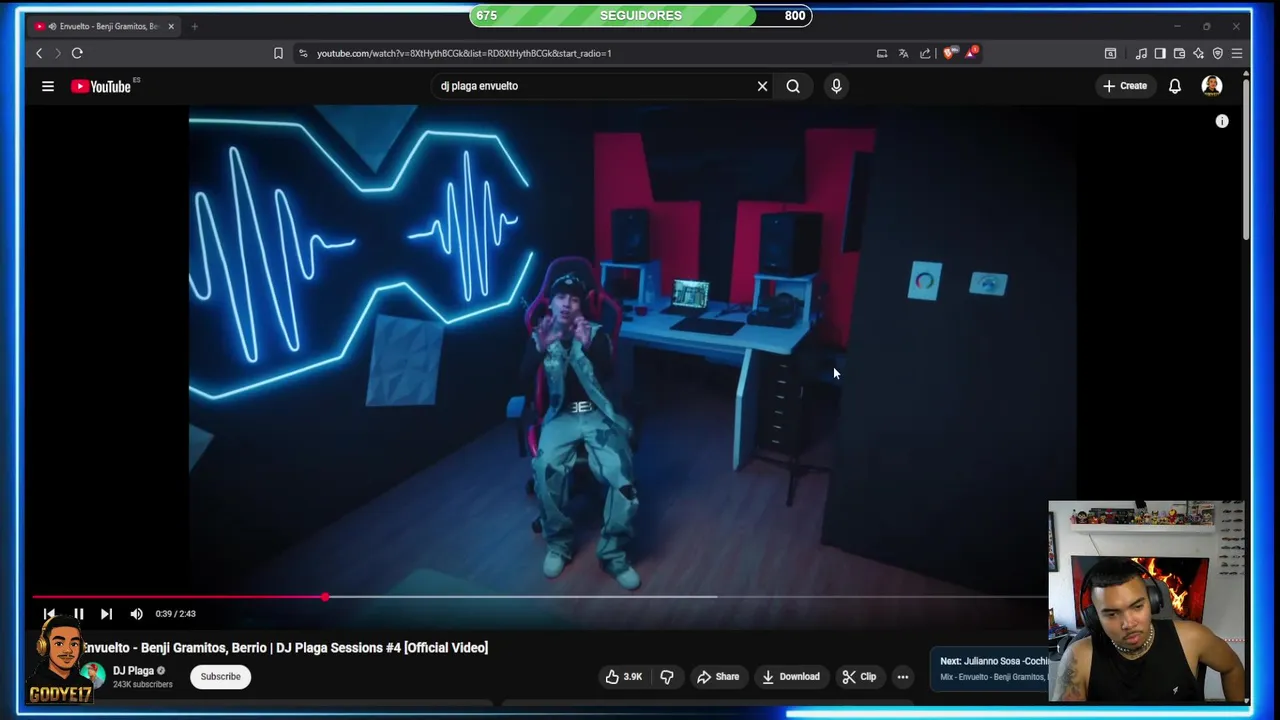Open Brave Rewards triangle icon
1280x720 pixels.
[970, 53]
